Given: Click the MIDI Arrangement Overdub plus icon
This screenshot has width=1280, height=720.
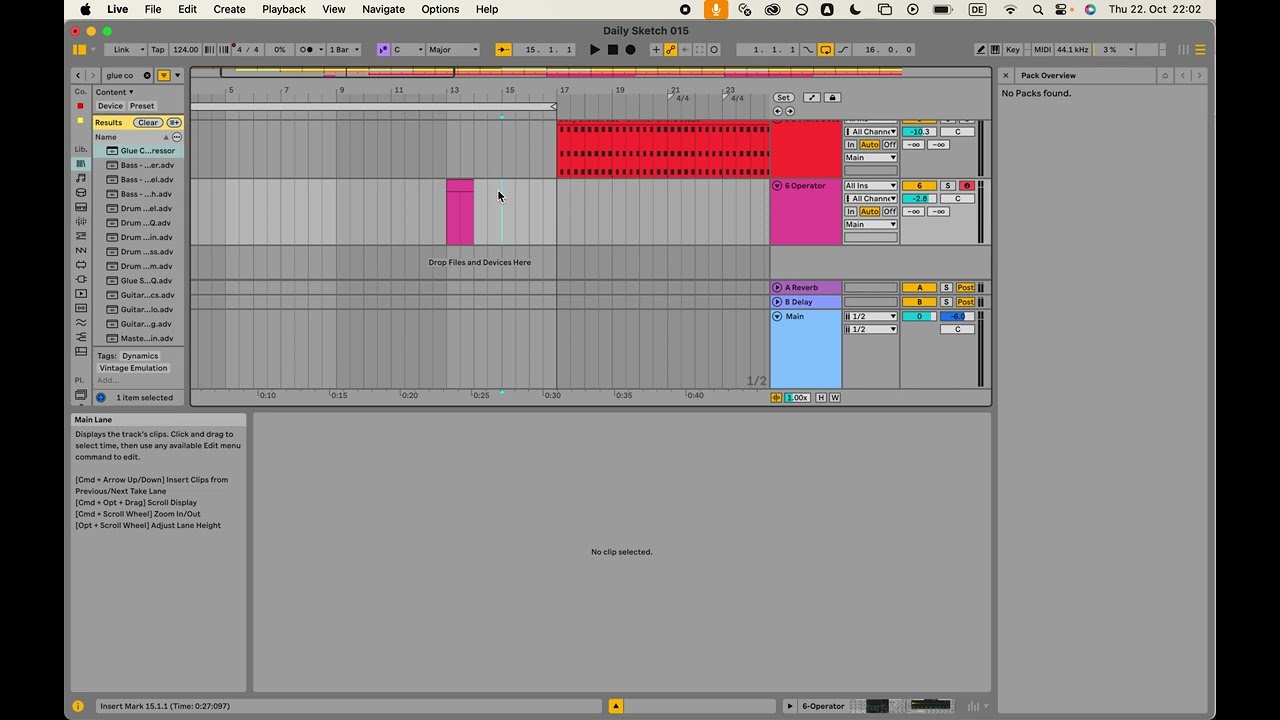Looking at the screenshot, I should click(x=656, y=49).
